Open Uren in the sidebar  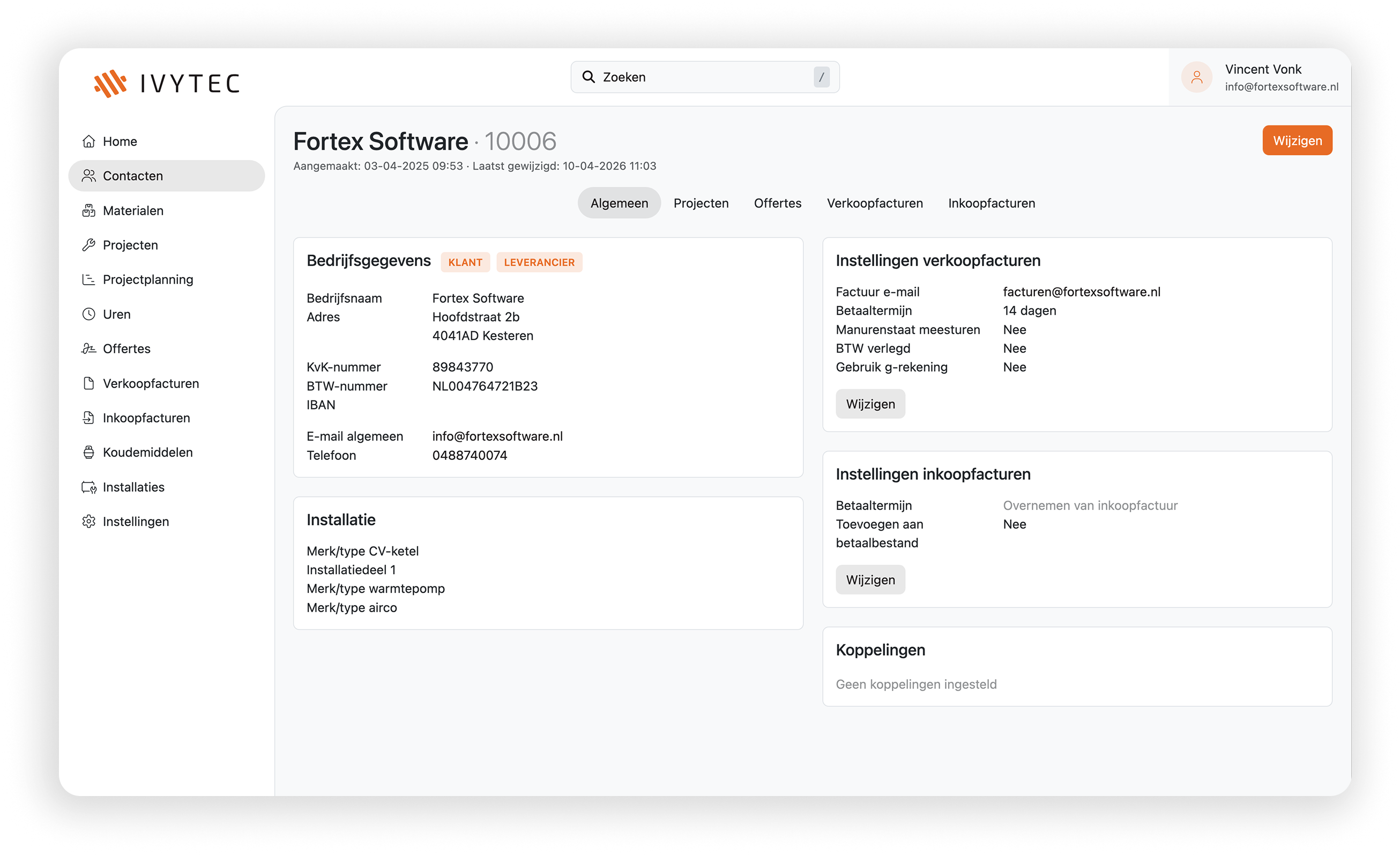coord(167,314)
